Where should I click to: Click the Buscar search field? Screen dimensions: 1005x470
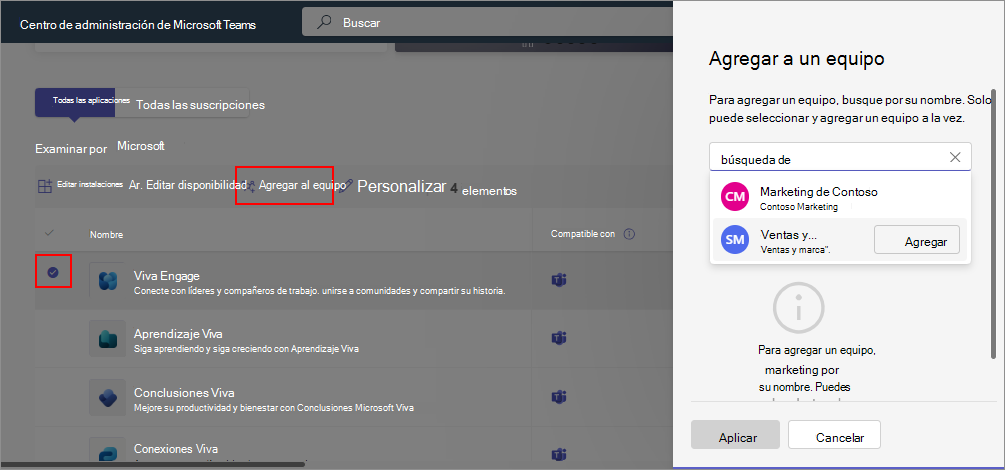(487, 22)
